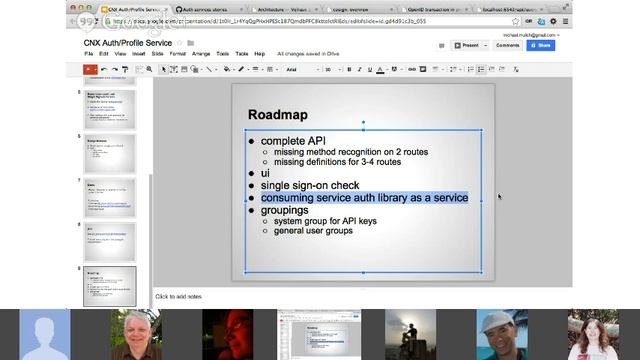This screenshot has width=640, height=360.
Task: Open the Tools menu
Action: [222, 54]
